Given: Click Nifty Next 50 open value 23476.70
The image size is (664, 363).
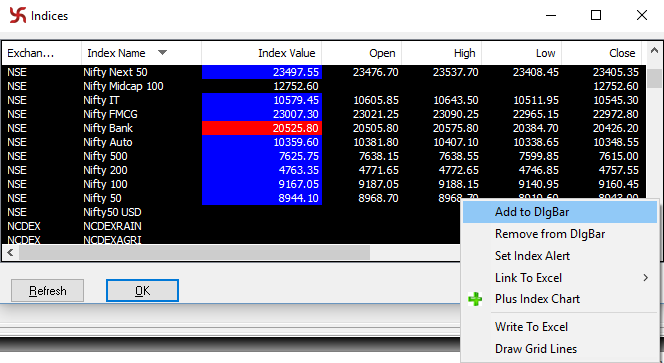Looking at the screenshot, I should (x=376, y=72).
